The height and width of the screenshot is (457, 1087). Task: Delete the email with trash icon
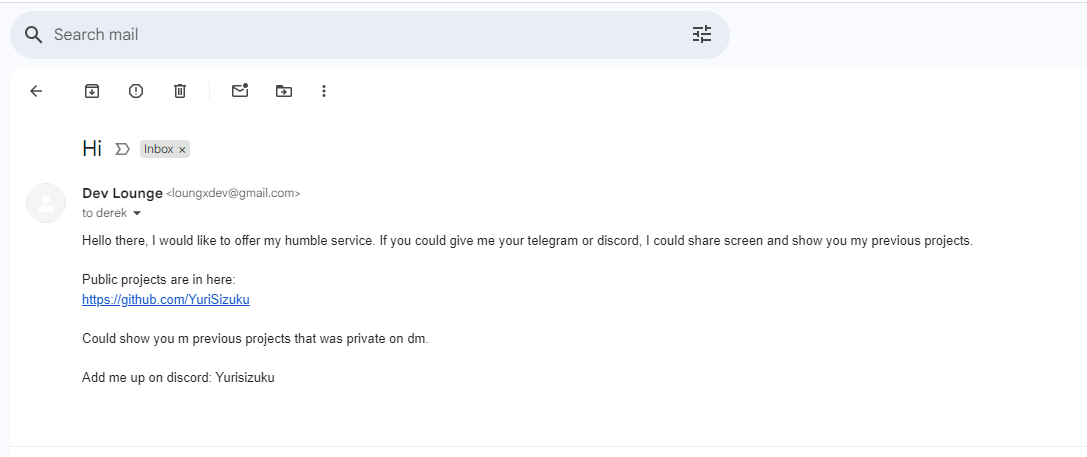click(180, 91)
